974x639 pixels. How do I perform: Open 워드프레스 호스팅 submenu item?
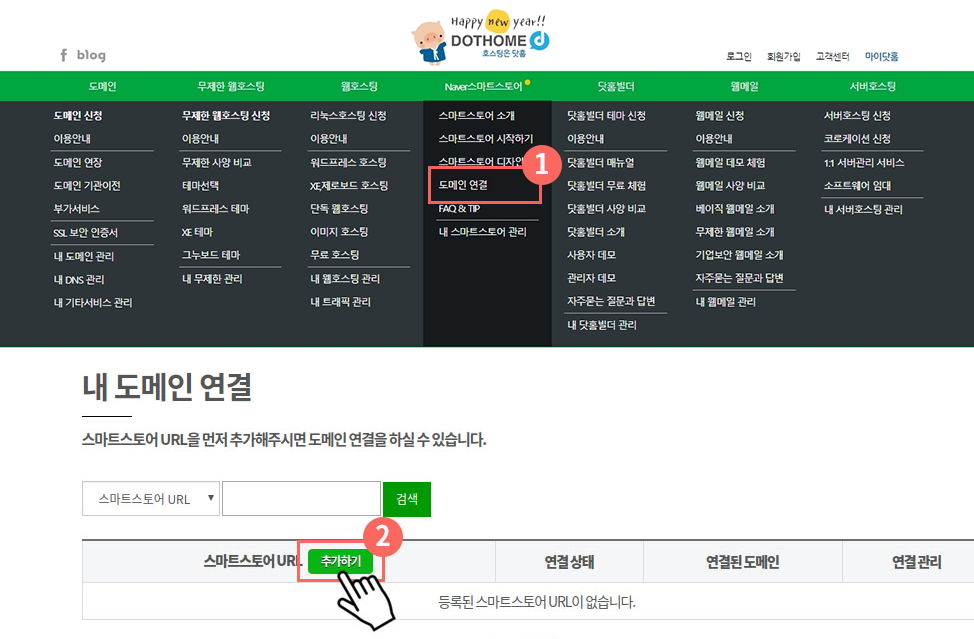(x=348, y=163)
